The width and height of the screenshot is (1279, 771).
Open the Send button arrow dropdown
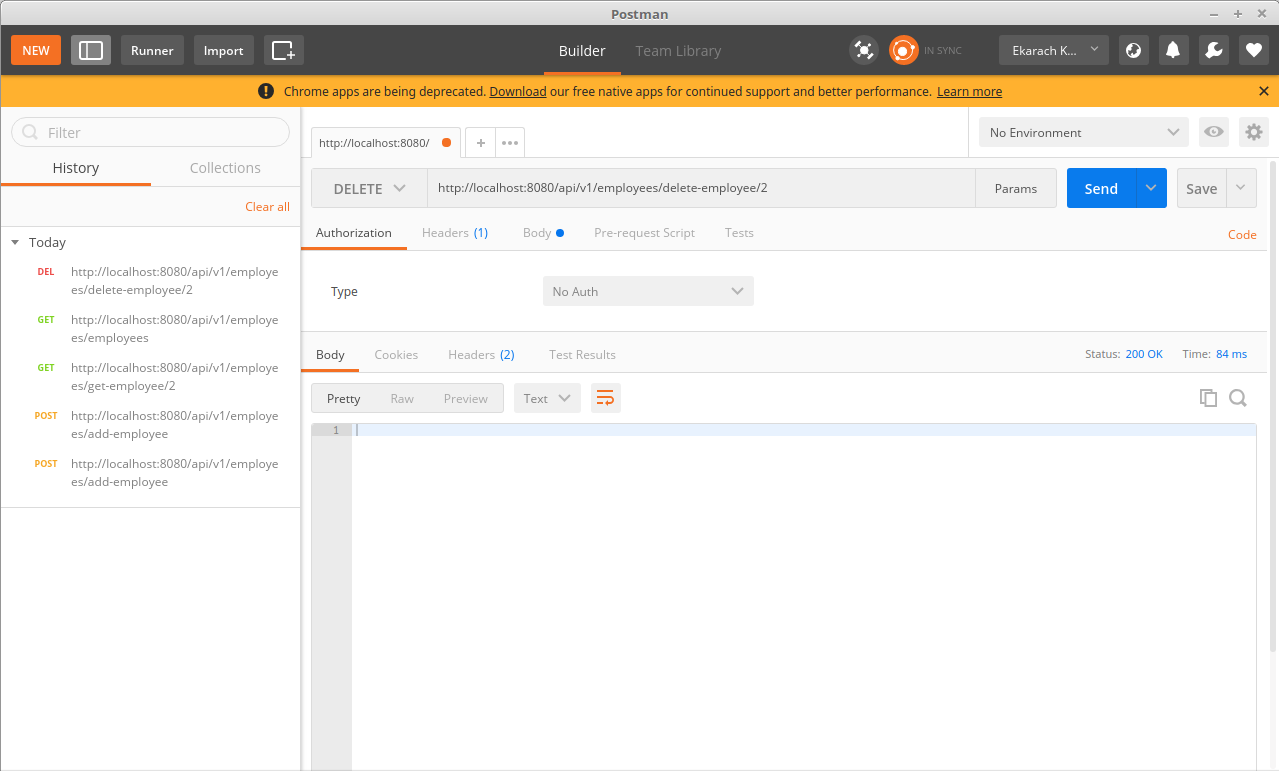[x=1151, y=188]
